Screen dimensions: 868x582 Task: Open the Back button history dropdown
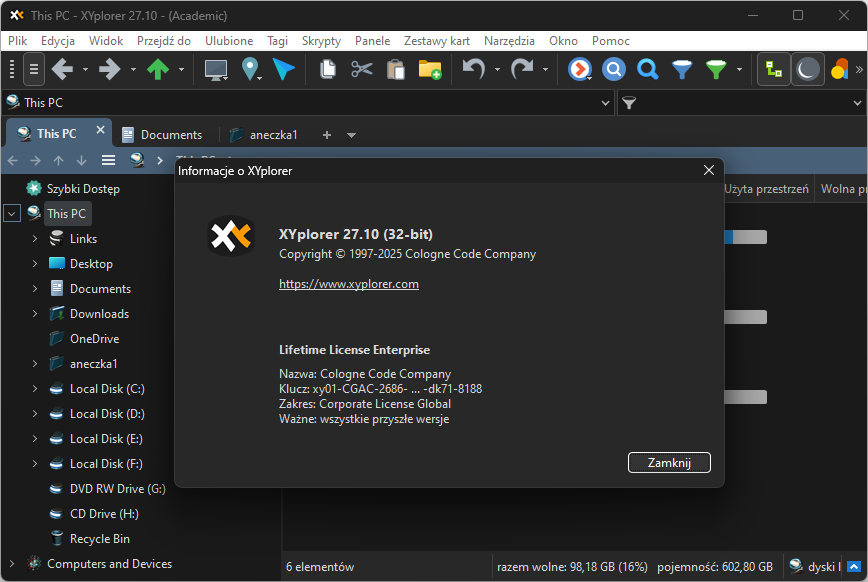pos(85,70)
